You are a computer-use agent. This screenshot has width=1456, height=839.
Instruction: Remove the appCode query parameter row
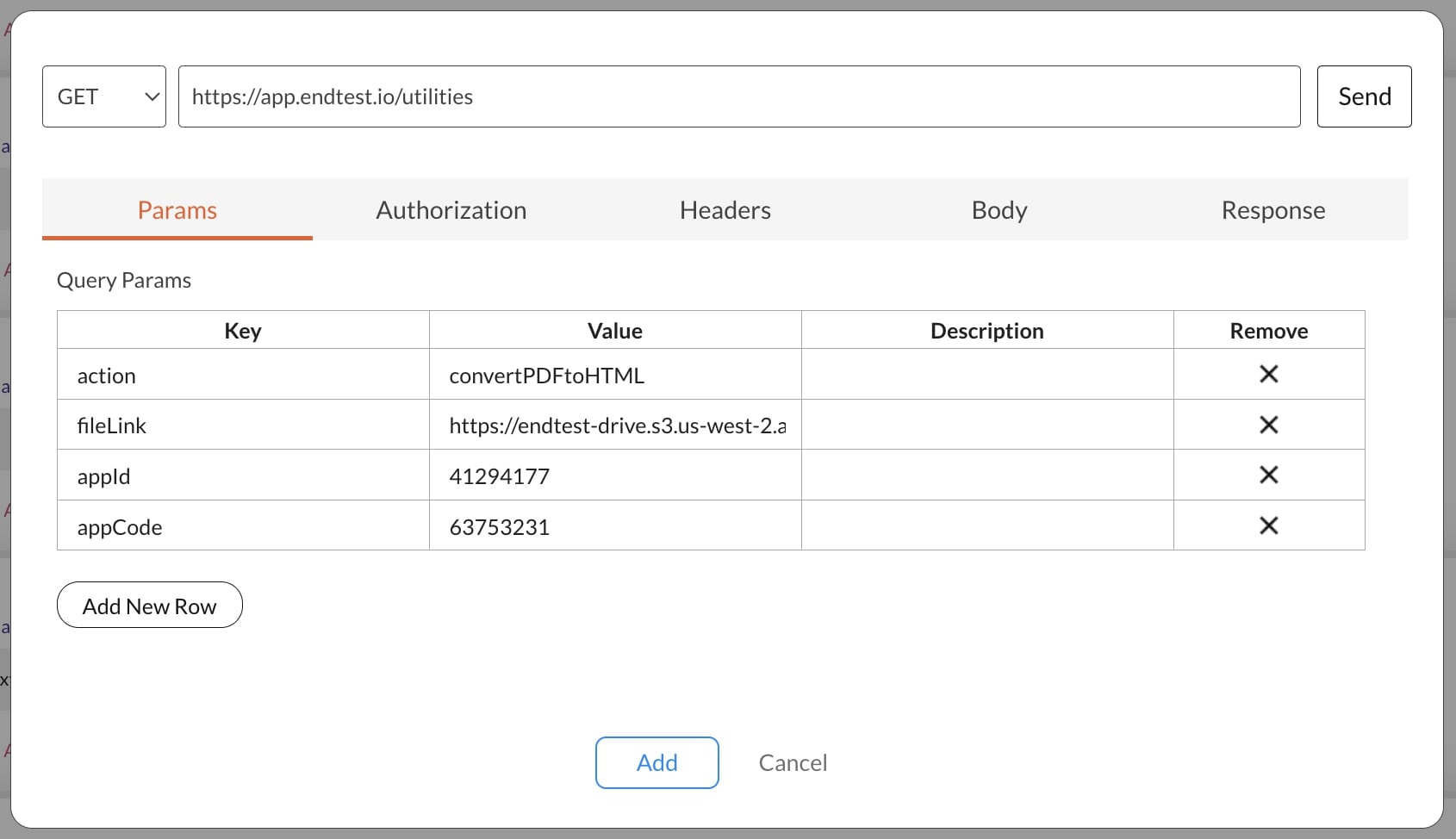tap(1269, 525)
